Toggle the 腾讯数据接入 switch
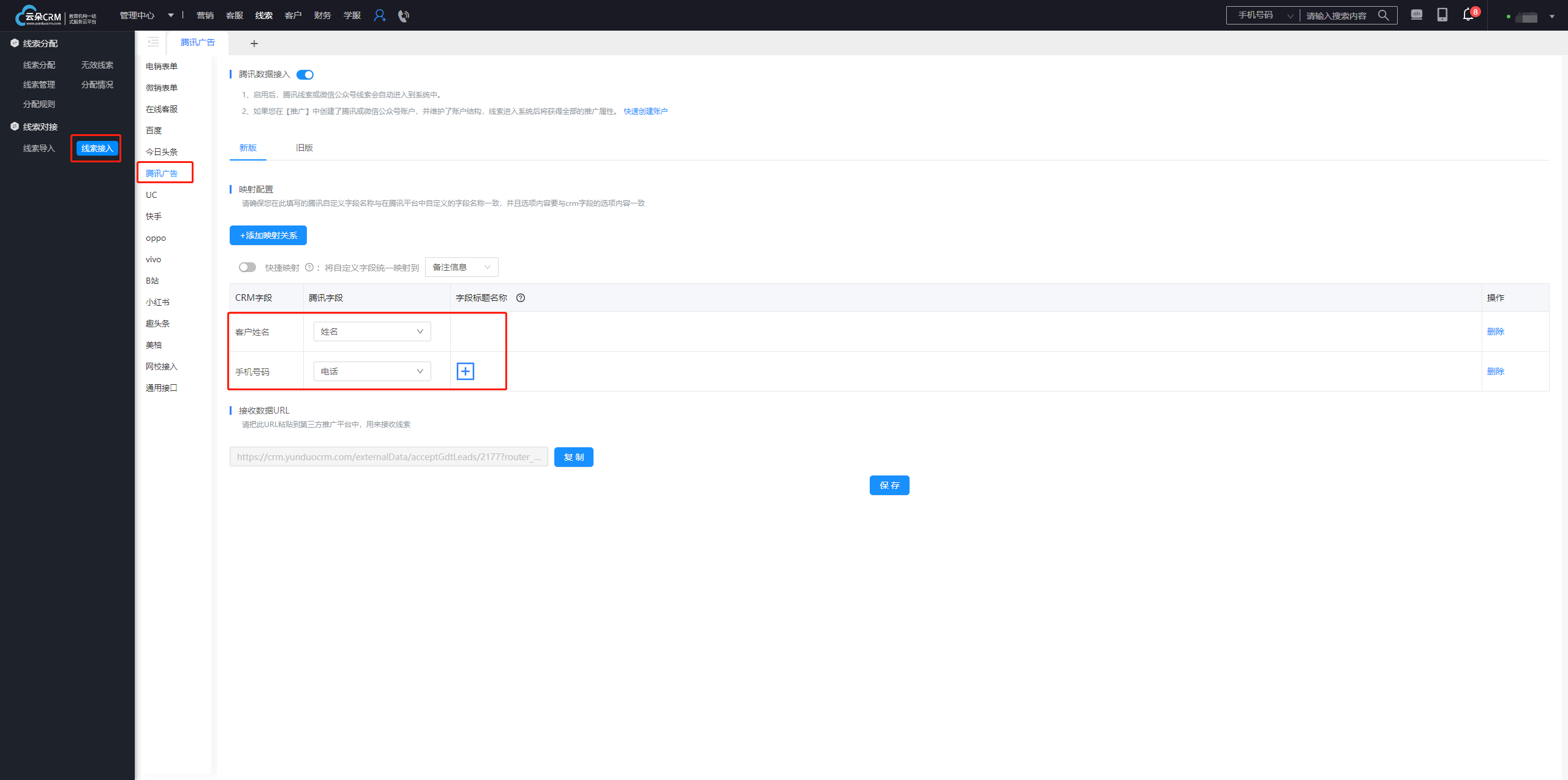Viewport: 1568px width, 780px height. 305,75
